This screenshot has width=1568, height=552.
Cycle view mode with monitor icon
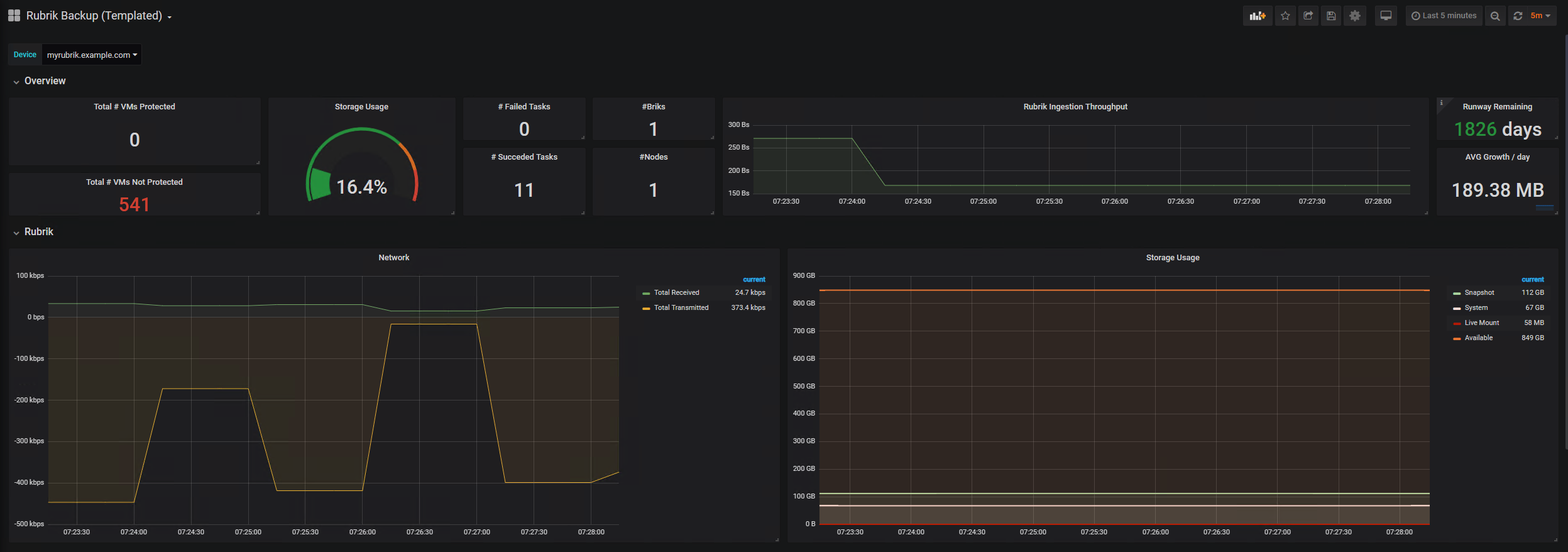(1386, 16)
